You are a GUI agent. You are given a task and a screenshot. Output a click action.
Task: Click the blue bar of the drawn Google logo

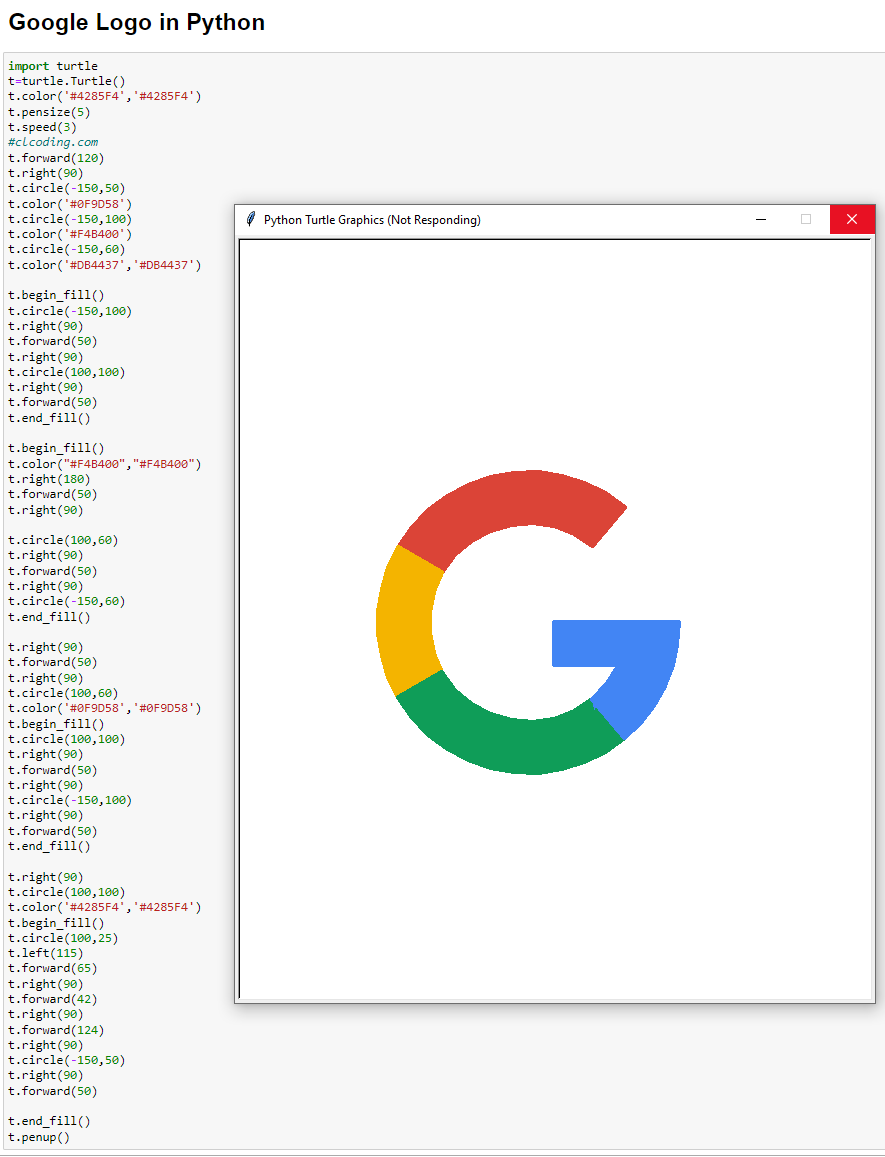[x=616, y=642]
